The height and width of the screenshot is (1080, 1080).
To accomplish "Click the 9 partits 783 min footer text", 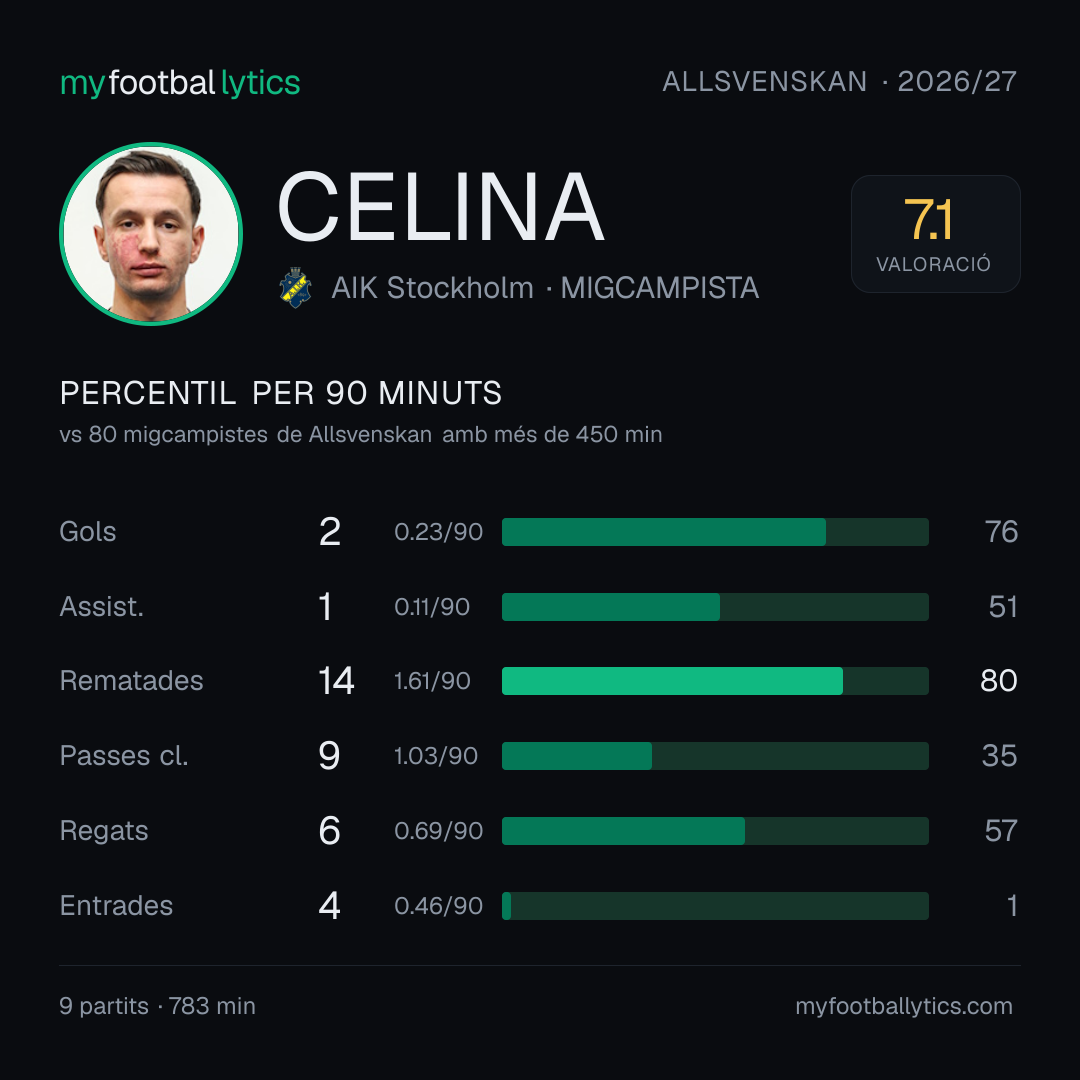I will pos(157,1006).
